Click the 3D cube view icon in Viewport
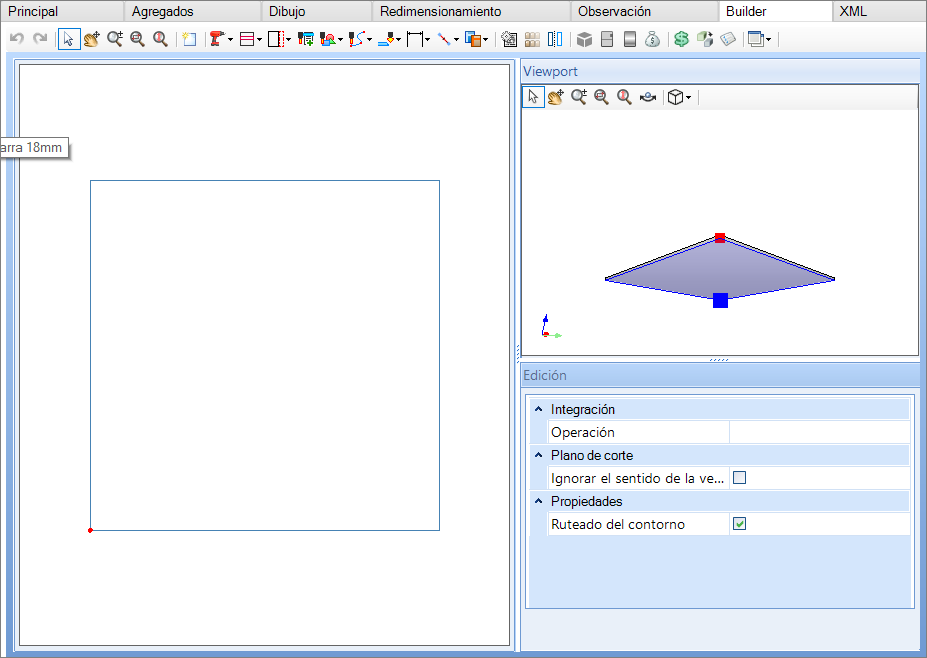 [x=675, y=97]
